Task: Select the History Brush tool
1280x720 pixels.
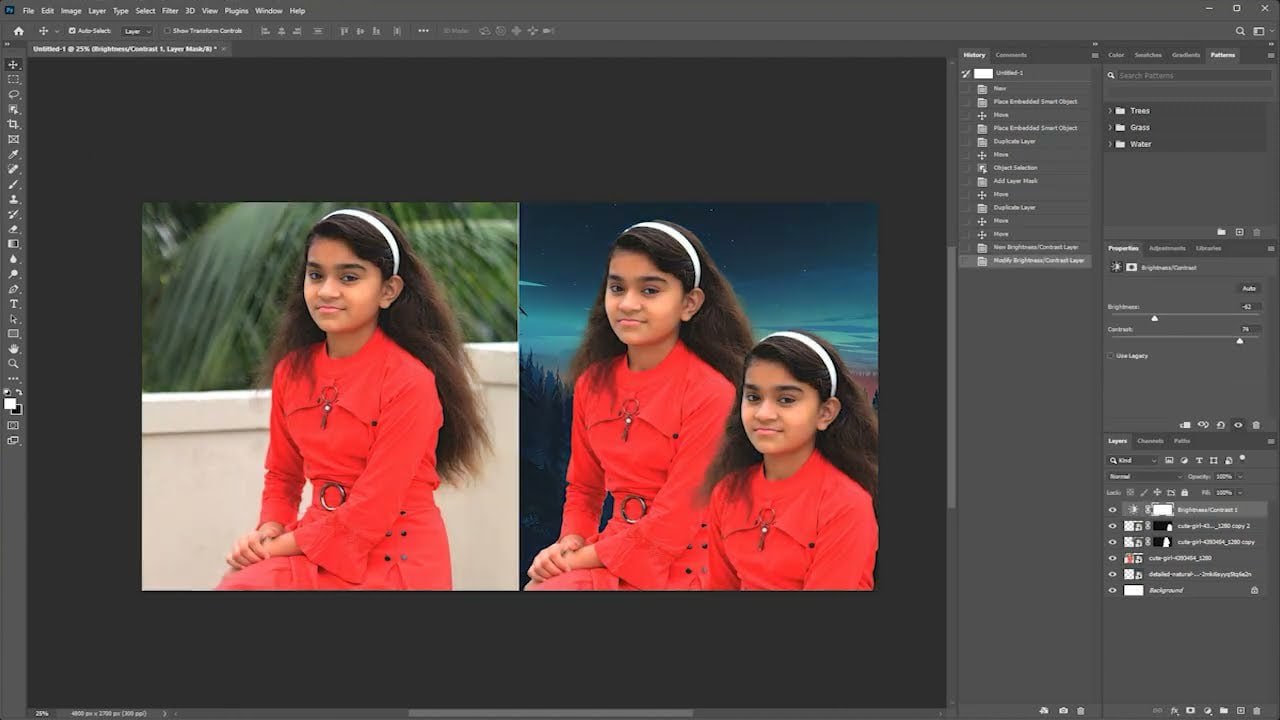Action: 13,214
